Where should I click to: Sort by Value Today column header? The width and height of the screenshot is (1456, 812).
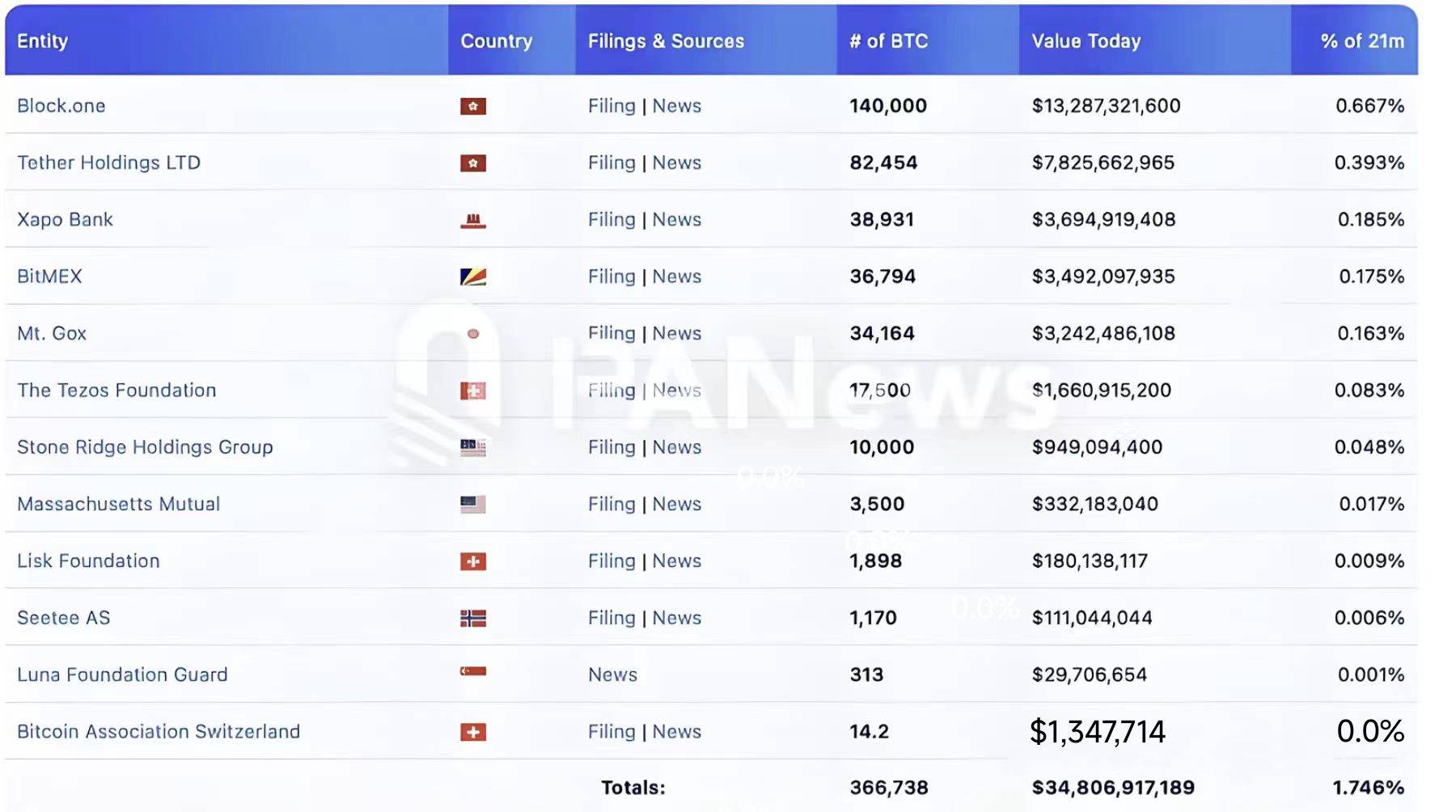click(1086, 41)
